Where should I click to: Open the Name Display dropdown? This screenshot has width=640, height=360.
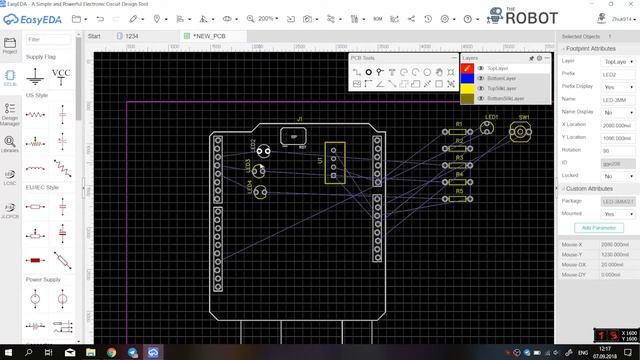coord(618,113)
